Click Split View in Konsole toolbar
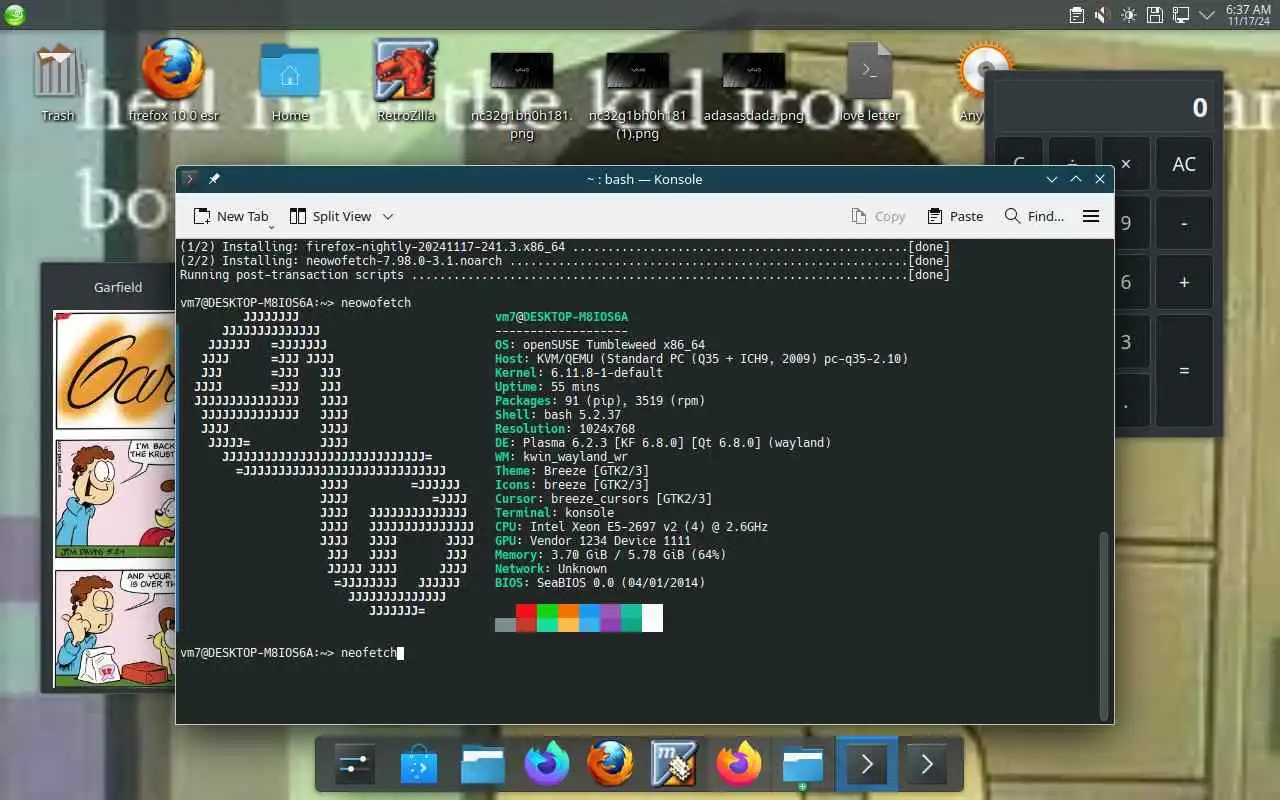This screenshot has height=800, width=1280. coord(330,216)
